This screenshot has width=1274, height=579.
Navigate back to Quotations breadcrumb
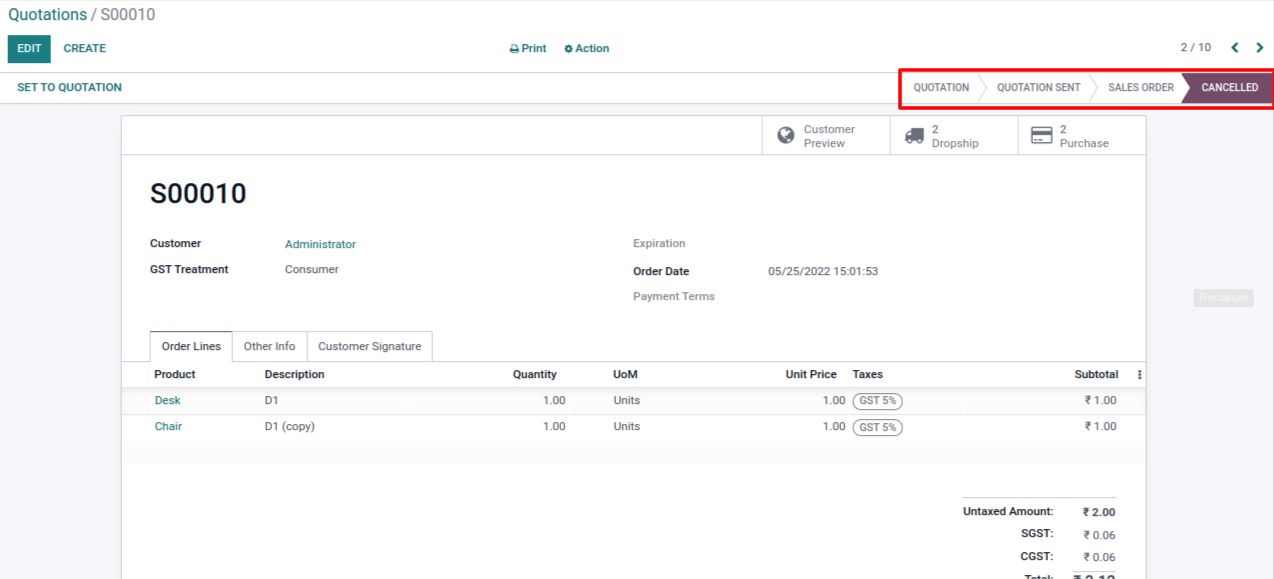[x=47, y=15]
